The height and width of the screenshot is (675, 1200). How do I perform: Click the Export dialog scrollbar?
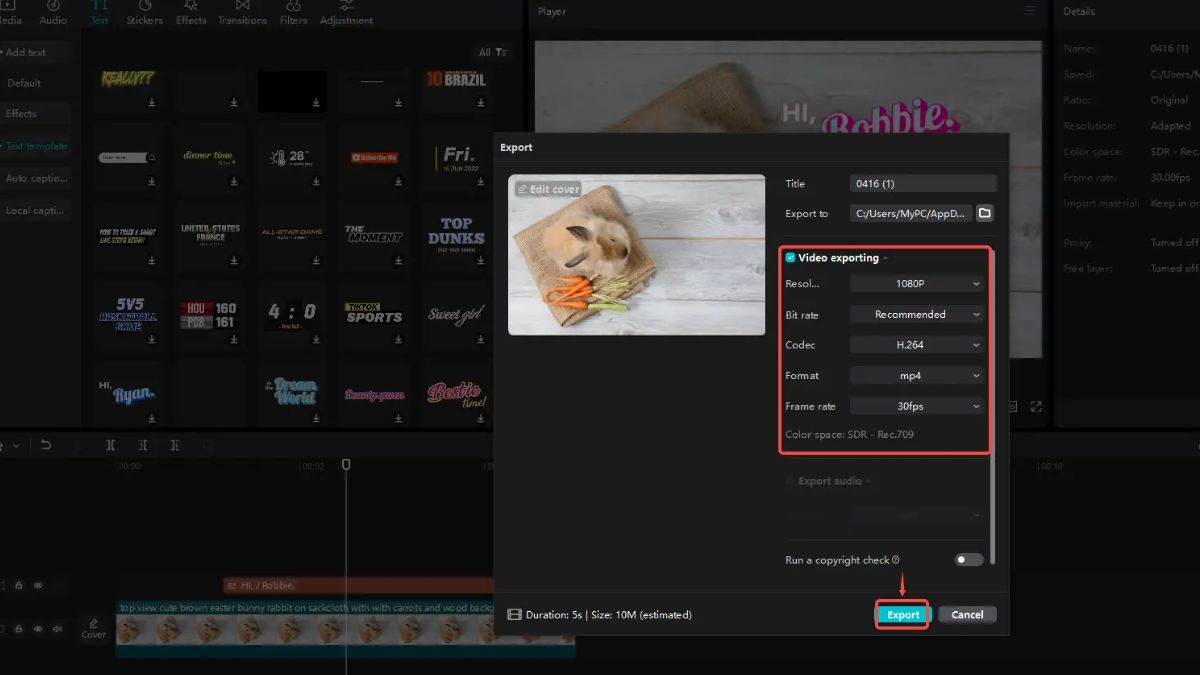coord(993,405)
